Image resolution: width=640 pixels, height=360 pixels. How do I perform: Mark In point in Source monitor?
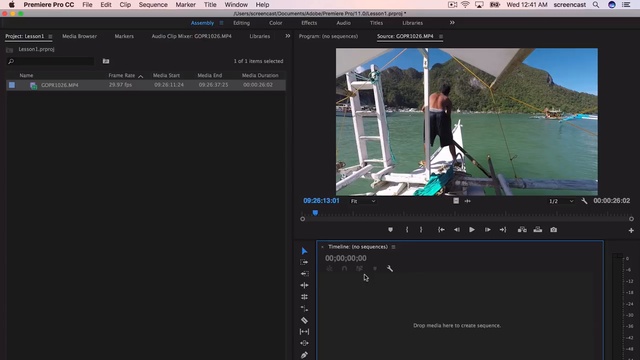click(x=407, y=230)
